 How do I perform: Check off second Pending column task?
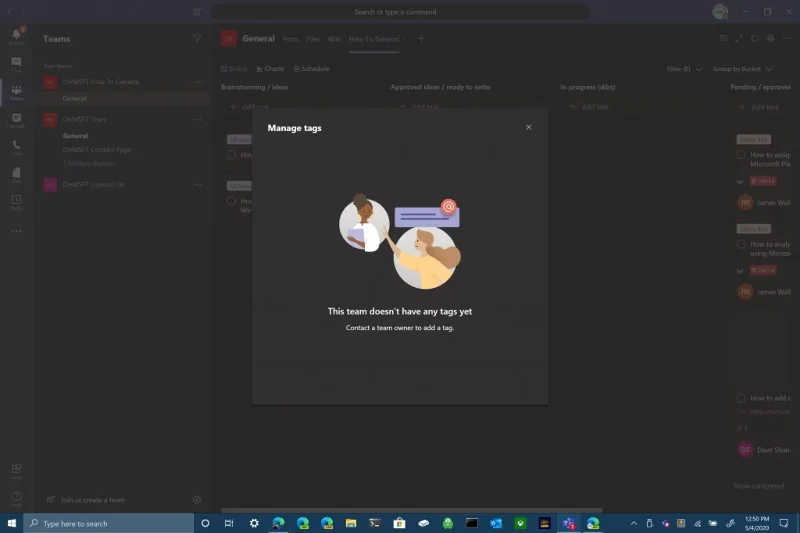(x=741, y=243)
